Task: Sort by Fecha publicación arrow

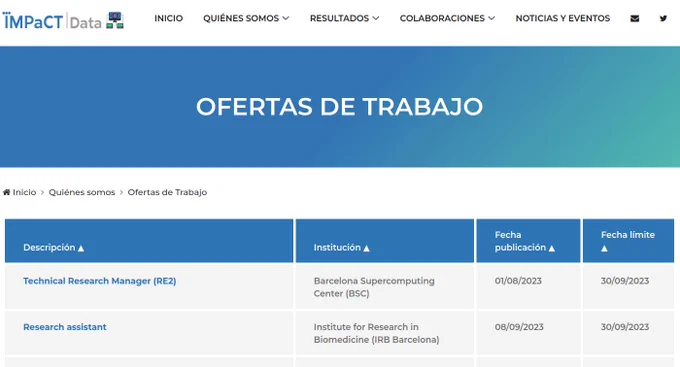Action: pyautogui.click(x=552, y=248)
